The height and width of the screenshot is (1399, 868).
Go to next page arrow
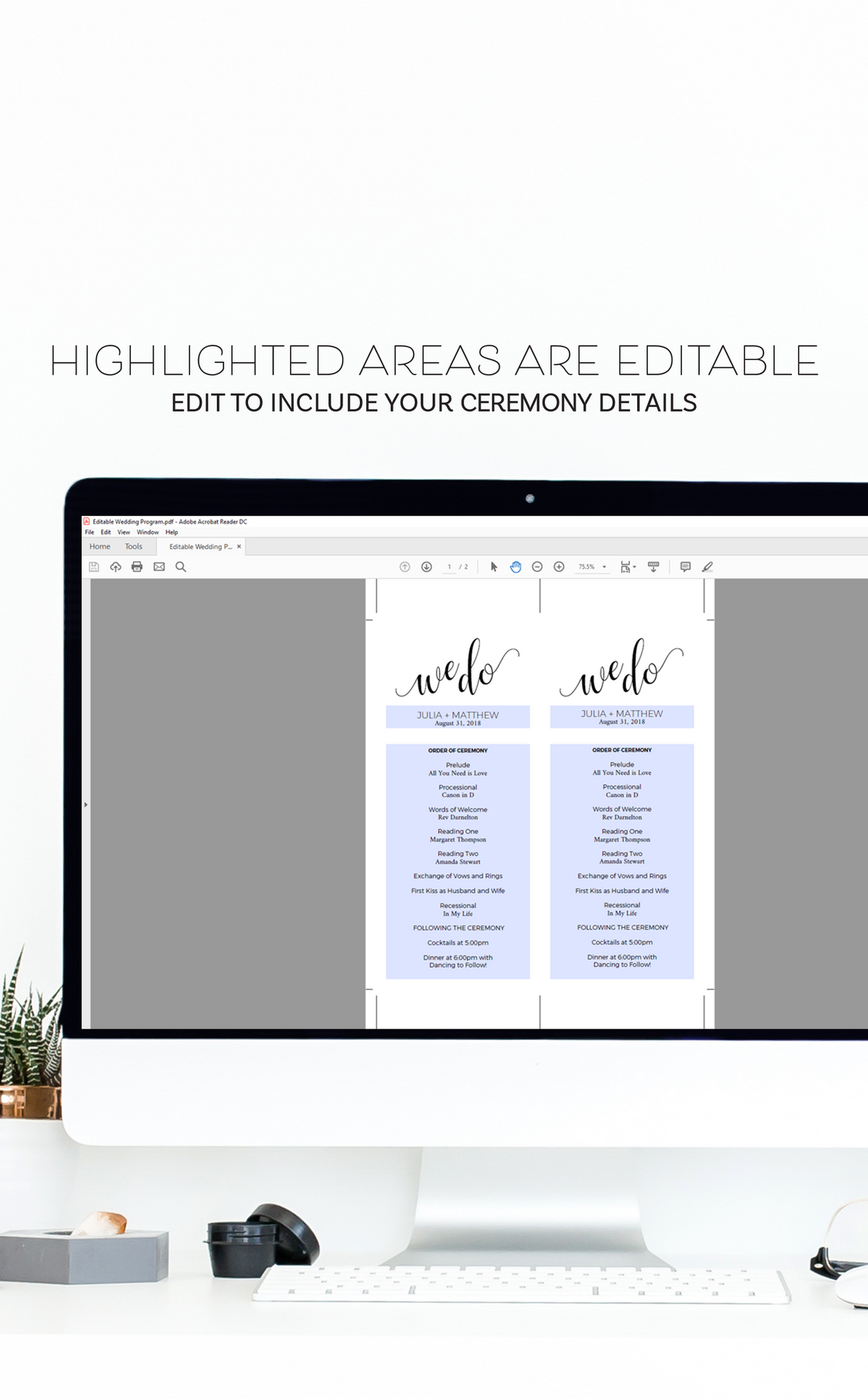tap(427, 567)
